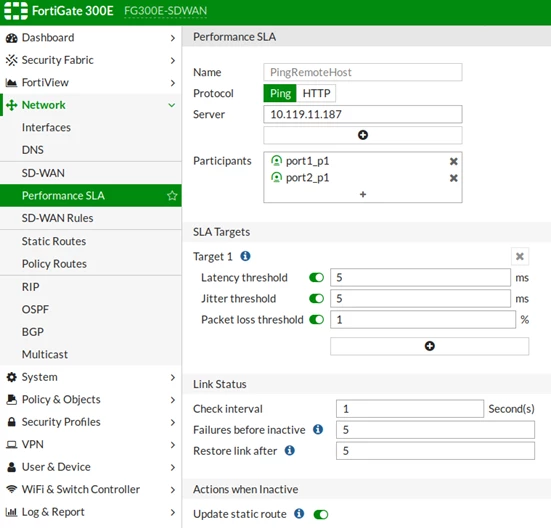Collapse the Network menu section
The image size is (551, 528).
(172, 105)
